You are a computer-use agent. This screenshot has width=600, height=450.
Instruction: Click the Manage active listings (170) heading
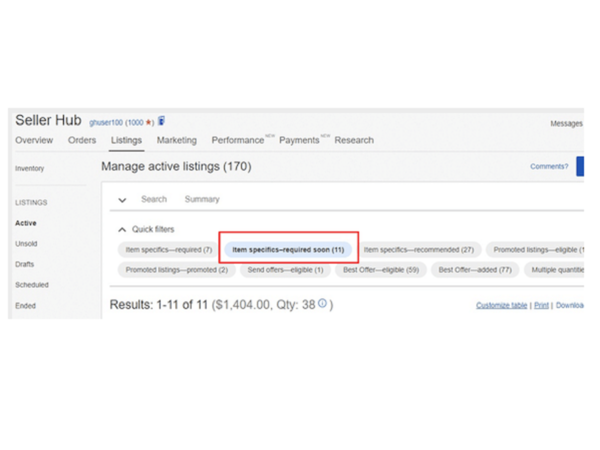(x=176, y=166)
